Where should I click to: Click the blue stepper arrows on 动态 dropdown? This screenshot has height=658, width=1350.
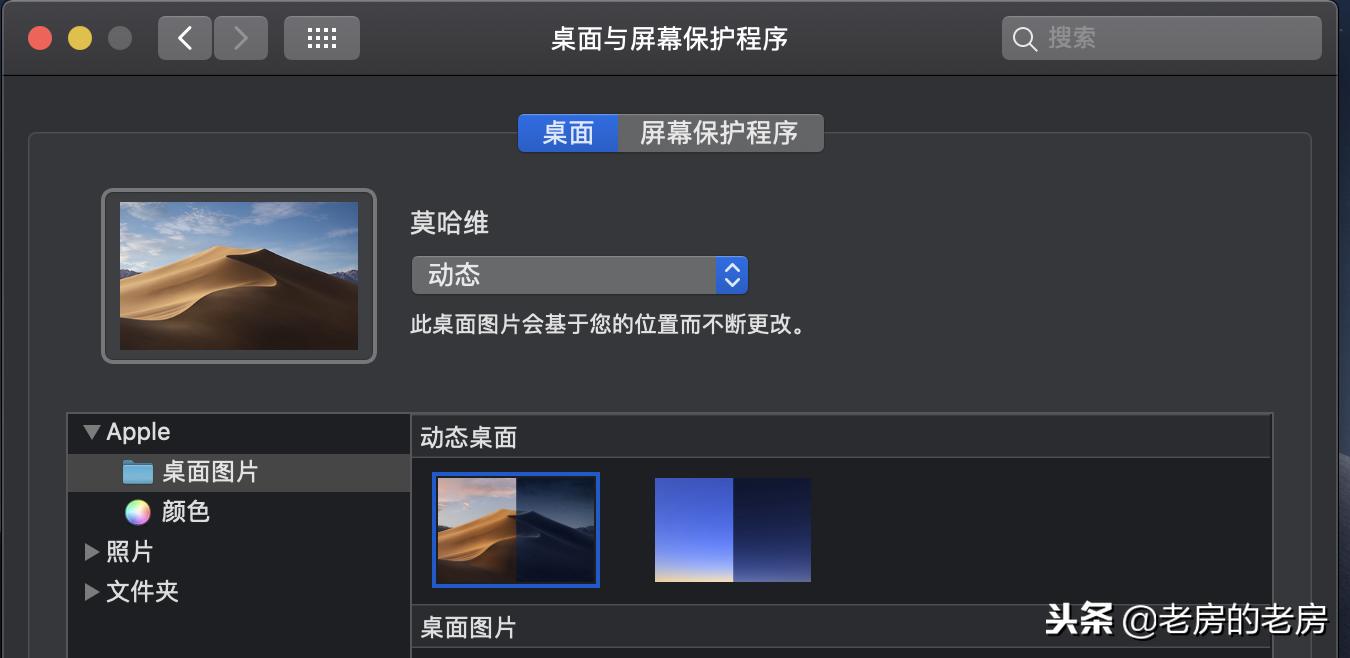[x=732, y=274]
